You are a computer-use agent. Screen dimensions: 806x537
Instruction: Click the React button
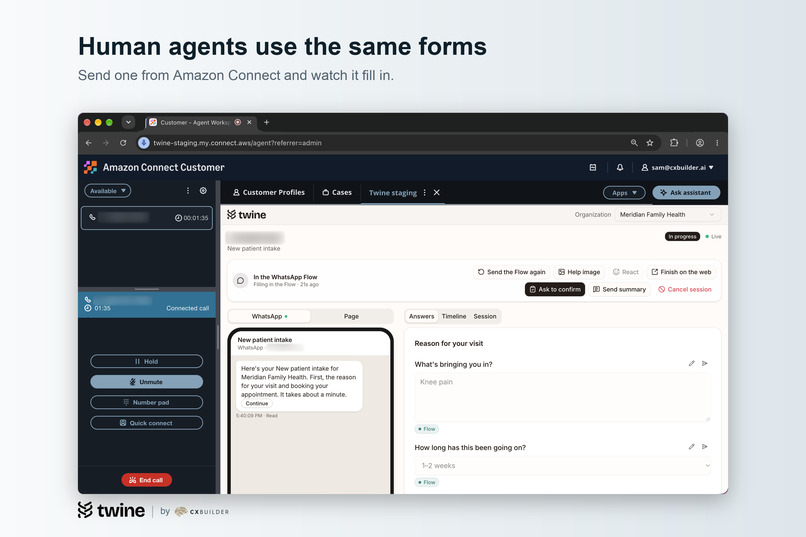click(x=625, y=272)
